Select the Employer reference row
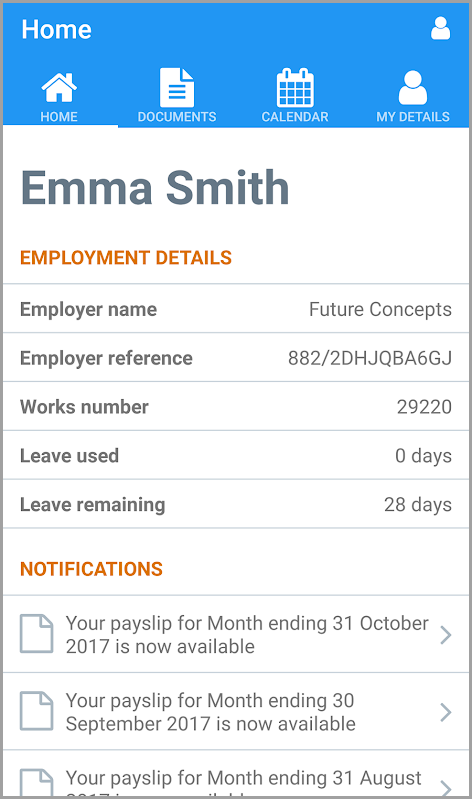 point(236,358)
